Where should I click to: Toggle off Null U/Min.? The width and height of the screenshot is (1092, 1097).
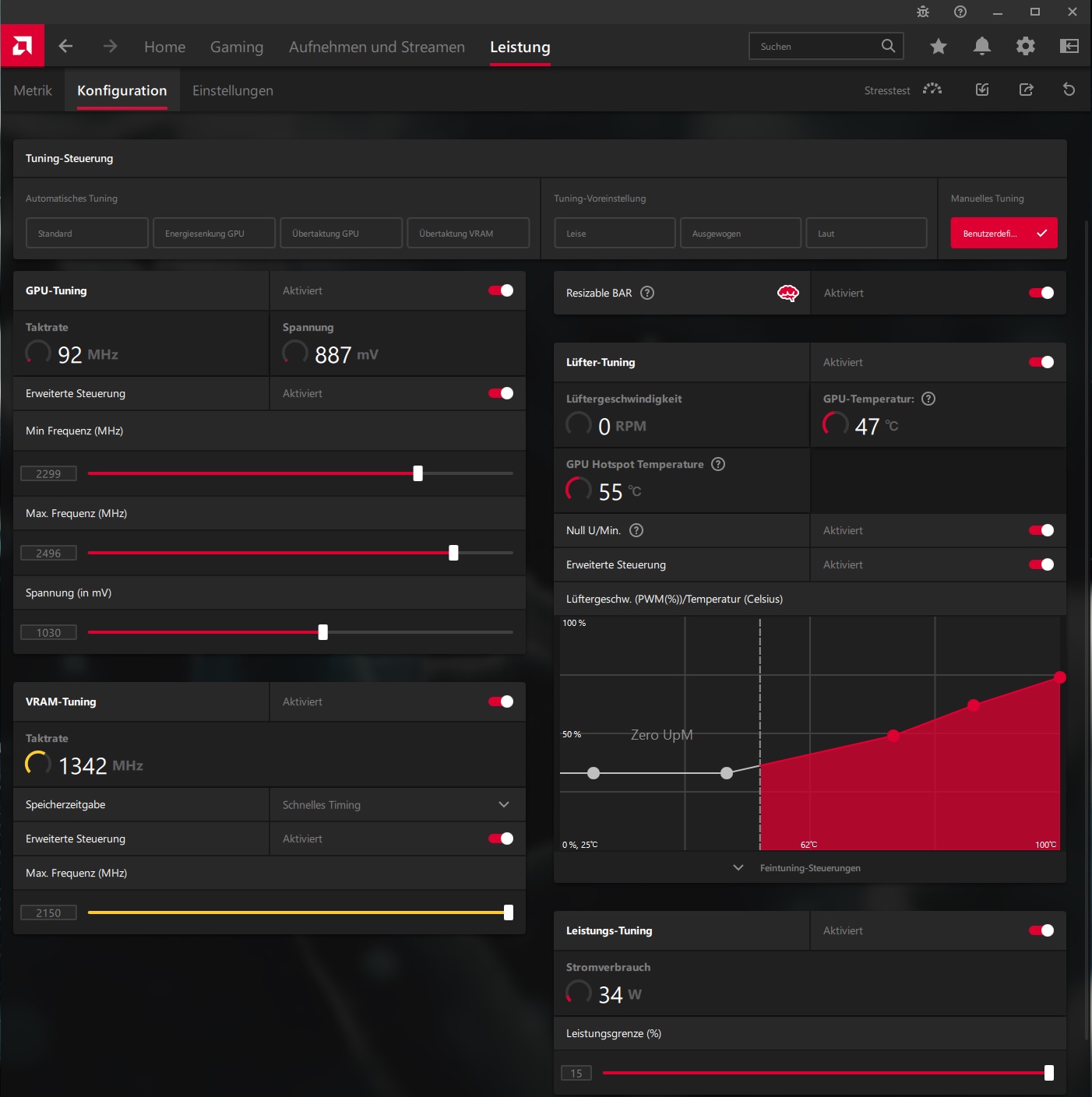(x=1040, y=530)
